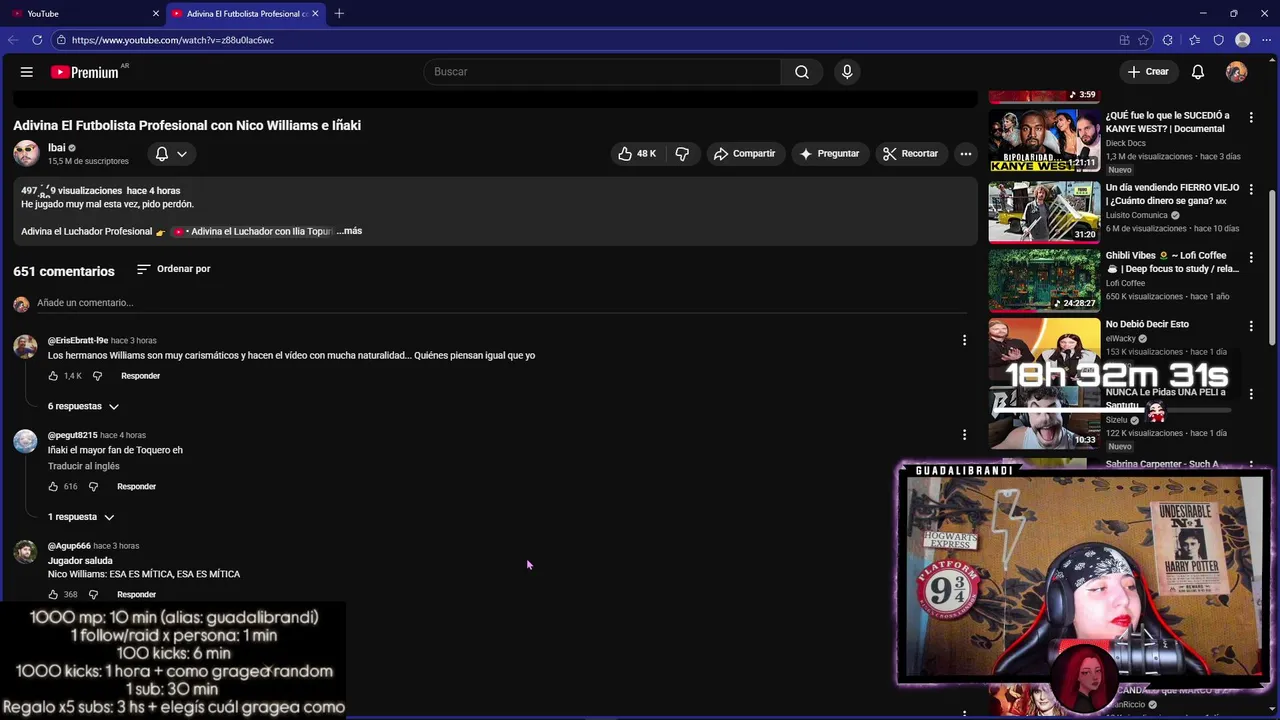1280x720 pixels.
Task: Expand the 6 respuestas thread
Action: click(83, 406)
